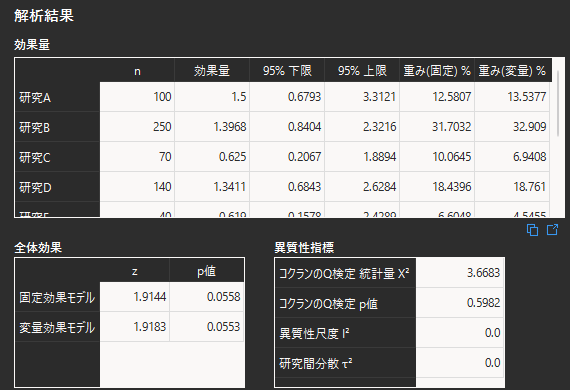Select cell value 70 for 研究C
570x390 pixels.
tap(137, 157)
